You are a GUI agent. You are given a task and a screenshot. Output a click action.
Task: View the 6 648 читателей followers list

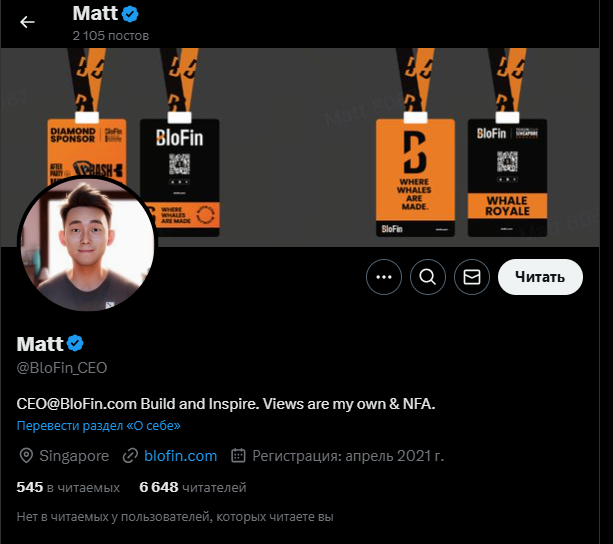(193, 487)
